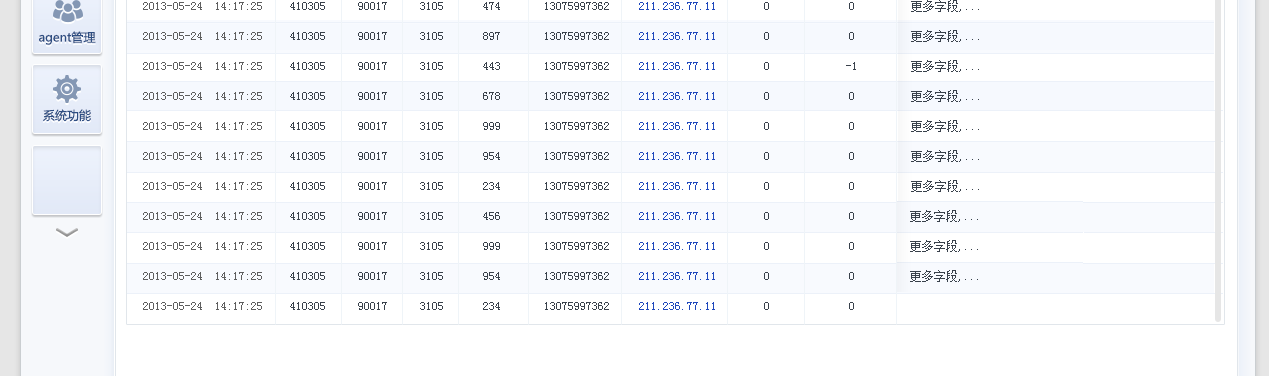
Task: Expand sidebar with the down chevron
Action: tap(67, 232)
